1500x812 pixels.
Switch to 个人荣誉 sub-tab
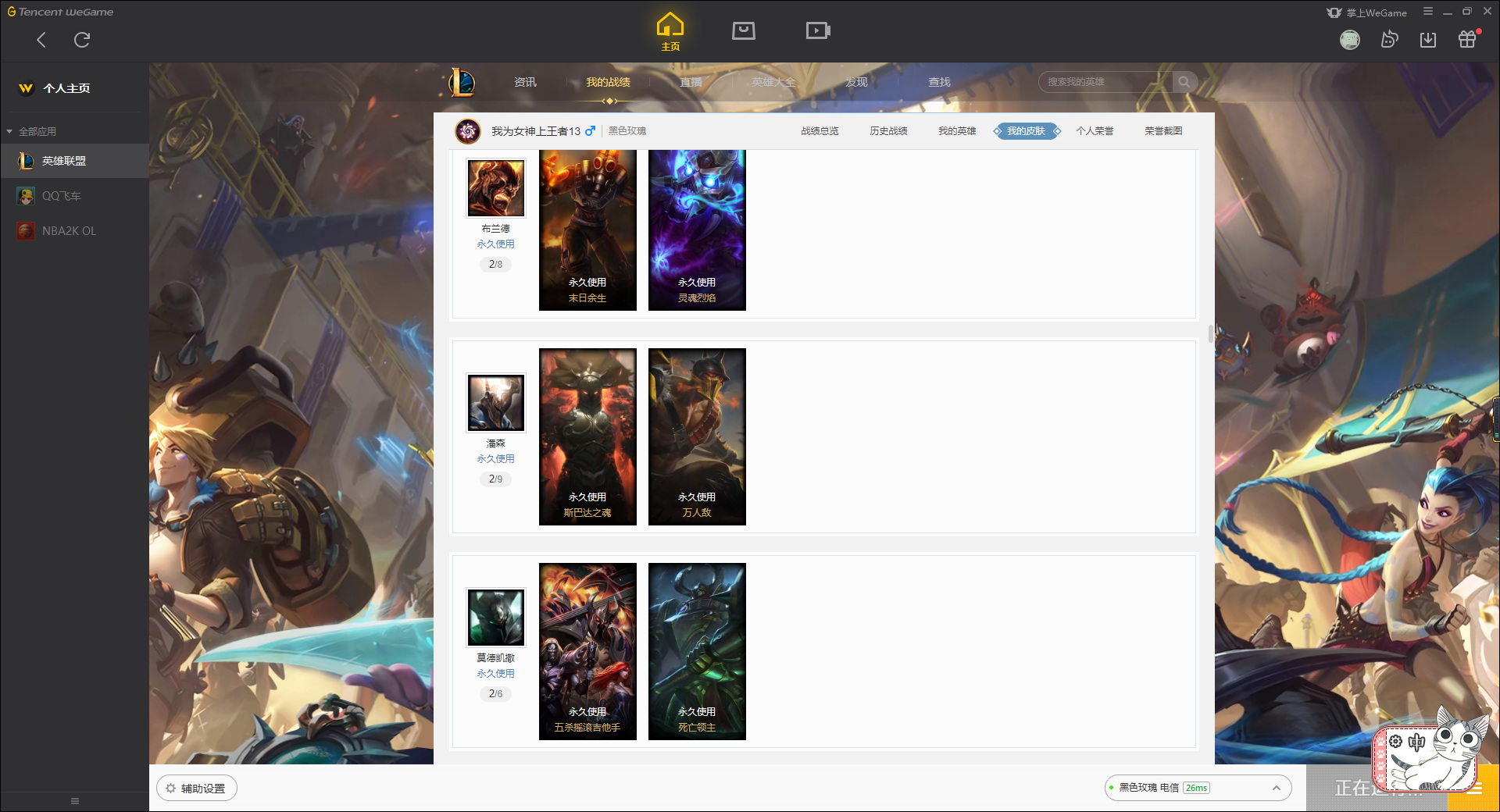pyautogui.click(x=1095, y=131)
